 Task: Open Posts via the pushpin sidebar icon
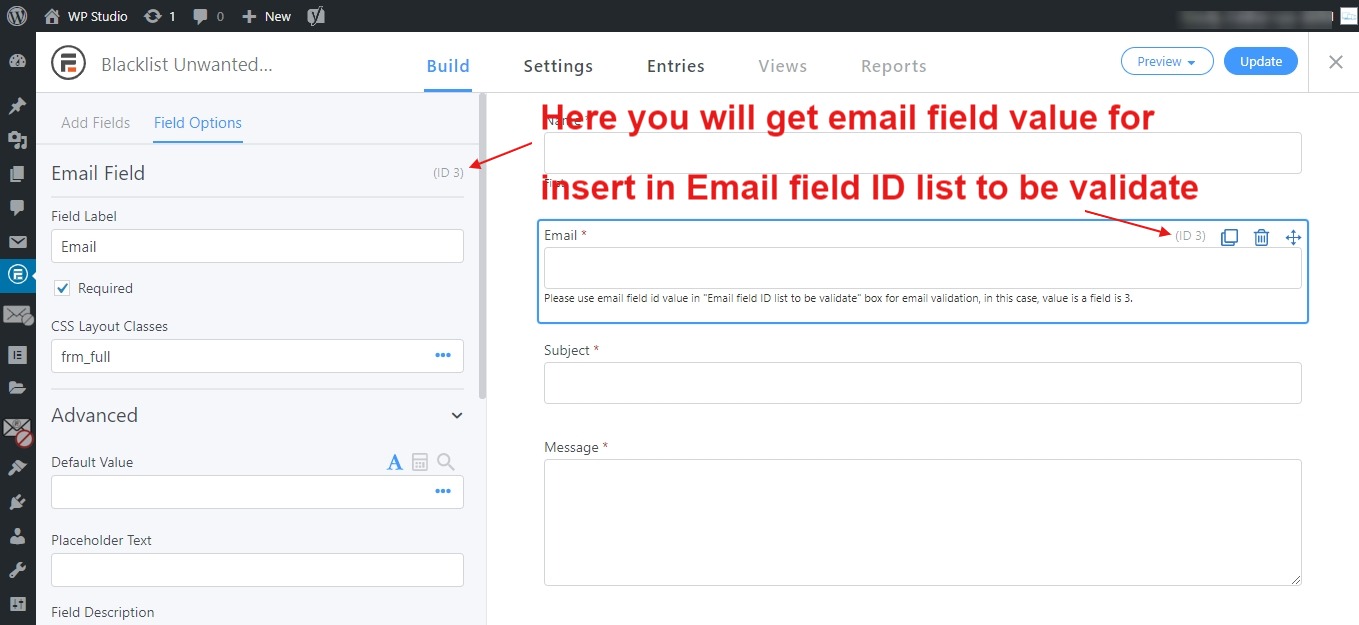(17, 106)
